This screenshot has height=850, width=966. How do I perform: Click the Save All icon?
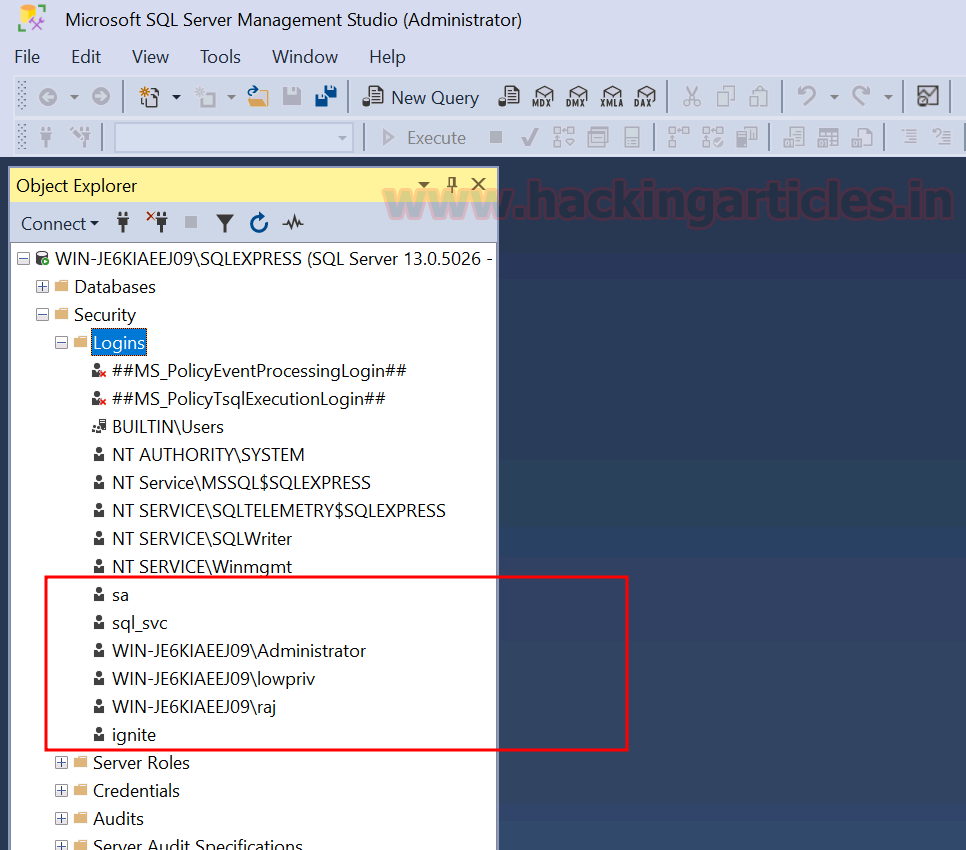click(x=326, y=97)
